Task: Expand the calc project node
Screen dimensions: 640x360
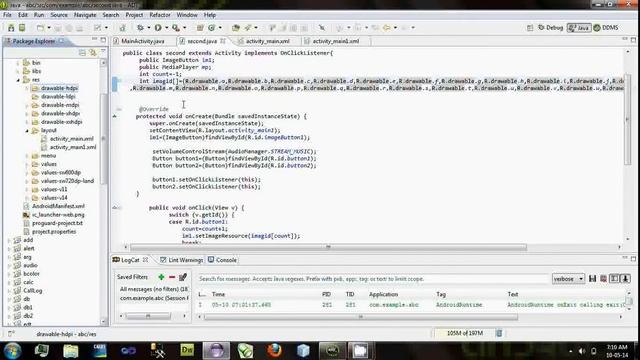Action: [9, 282]
